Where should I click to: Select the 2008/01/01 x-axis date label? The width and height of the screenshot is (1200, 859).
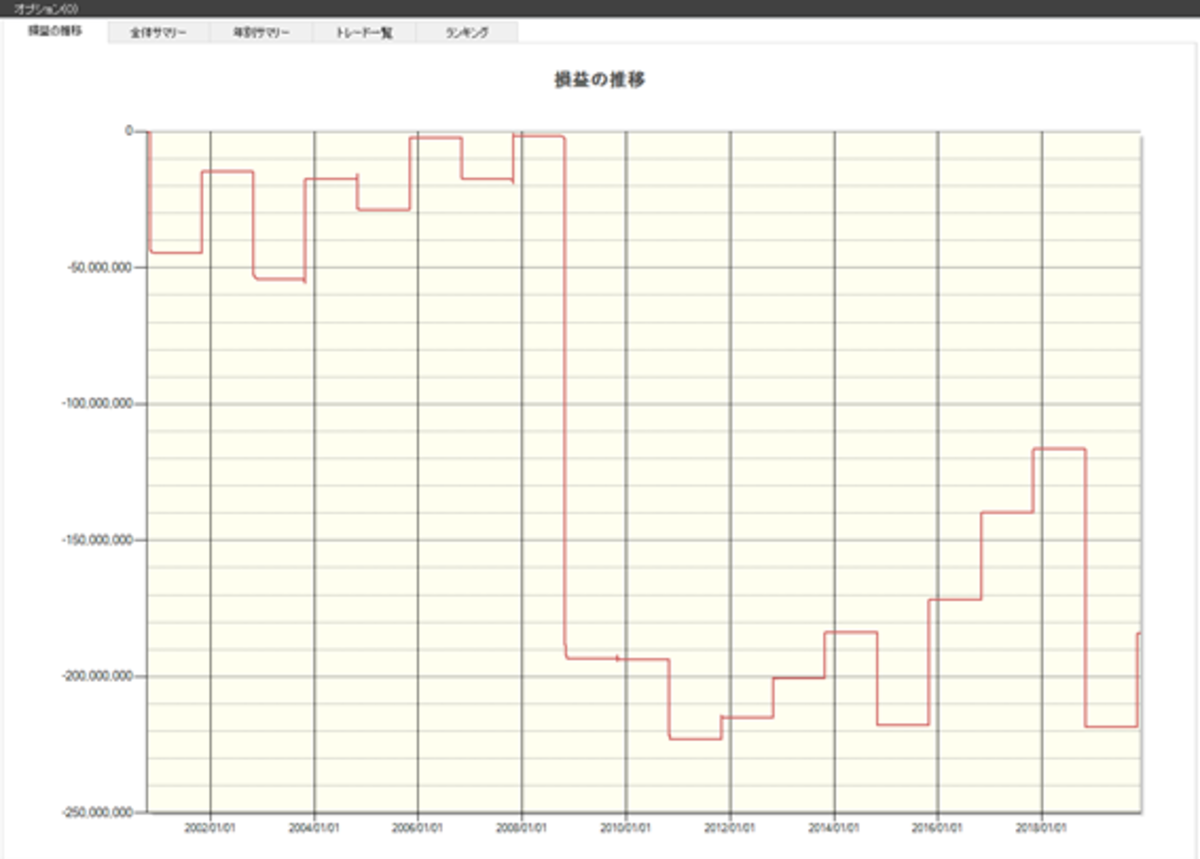(522, 829)
